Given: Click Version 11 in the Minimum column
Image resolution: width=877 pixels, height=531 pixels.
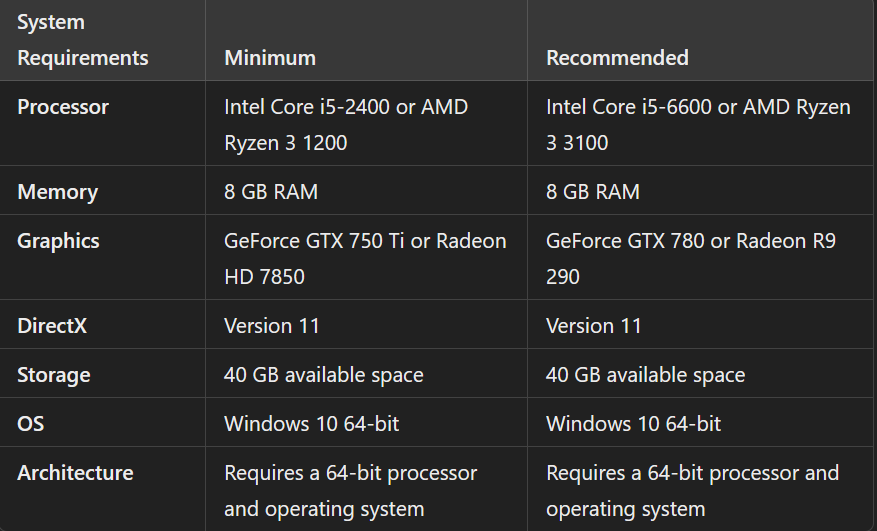Looking at the screenshot, I should (x=272, y=325).
